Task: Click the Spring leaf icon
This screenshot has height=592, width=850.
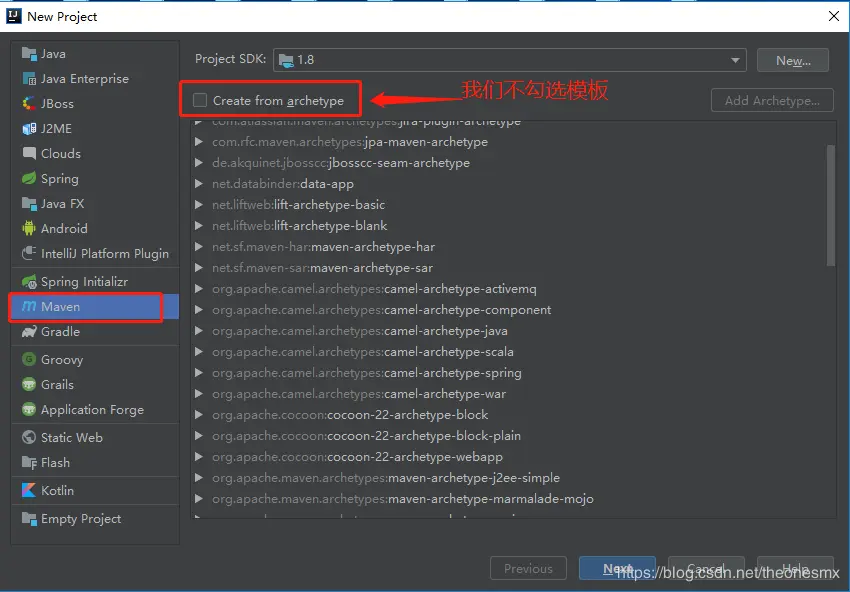Action: [29, 178]
